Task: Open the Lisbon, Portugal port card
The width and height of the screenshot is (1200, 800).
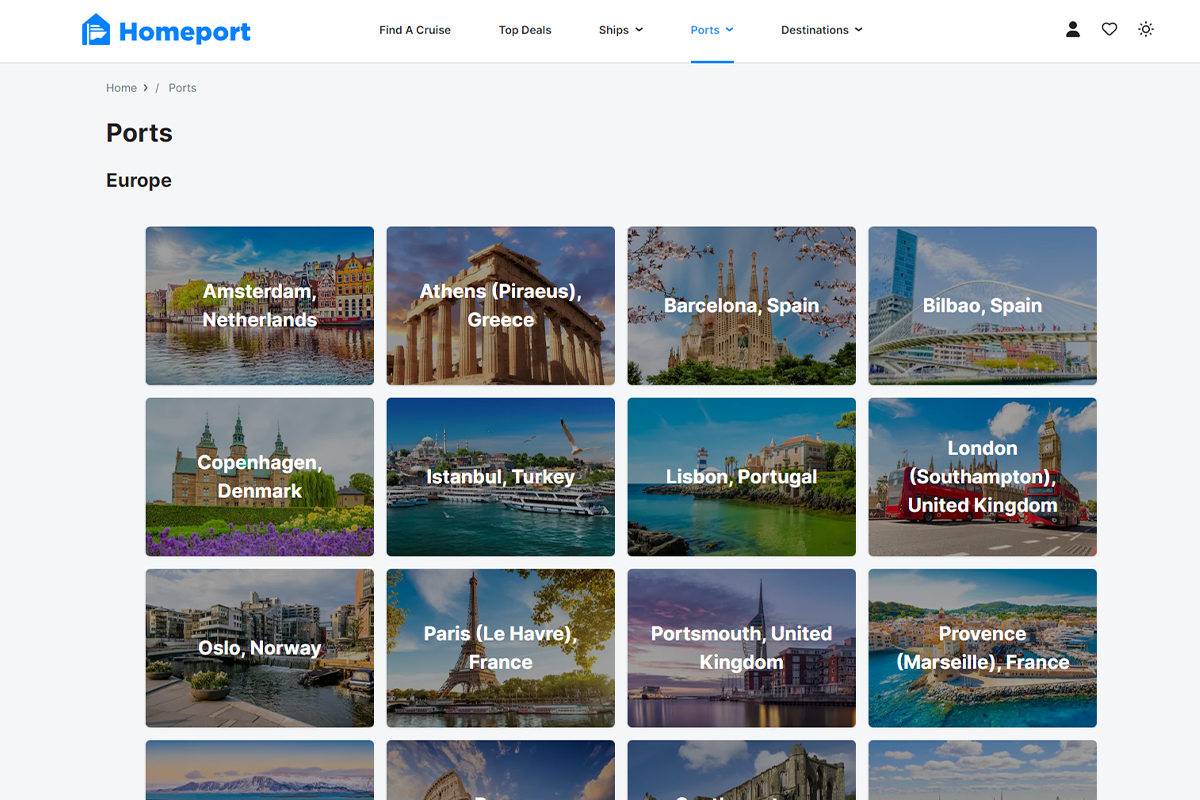Action: (742, 477)
